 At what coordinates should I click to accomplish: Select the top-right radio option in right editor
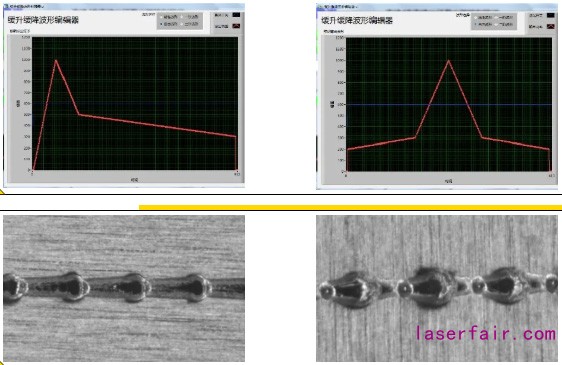[x=496, y=18]
